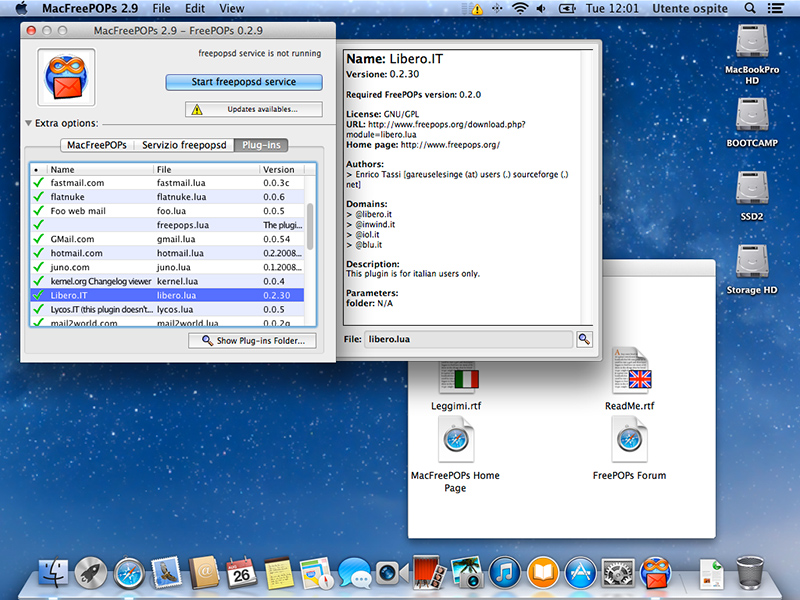This screenshot has height=600, width=800.
Task: Click the MacFreePOPs application logo icon
Action: [x=66, y=78]
